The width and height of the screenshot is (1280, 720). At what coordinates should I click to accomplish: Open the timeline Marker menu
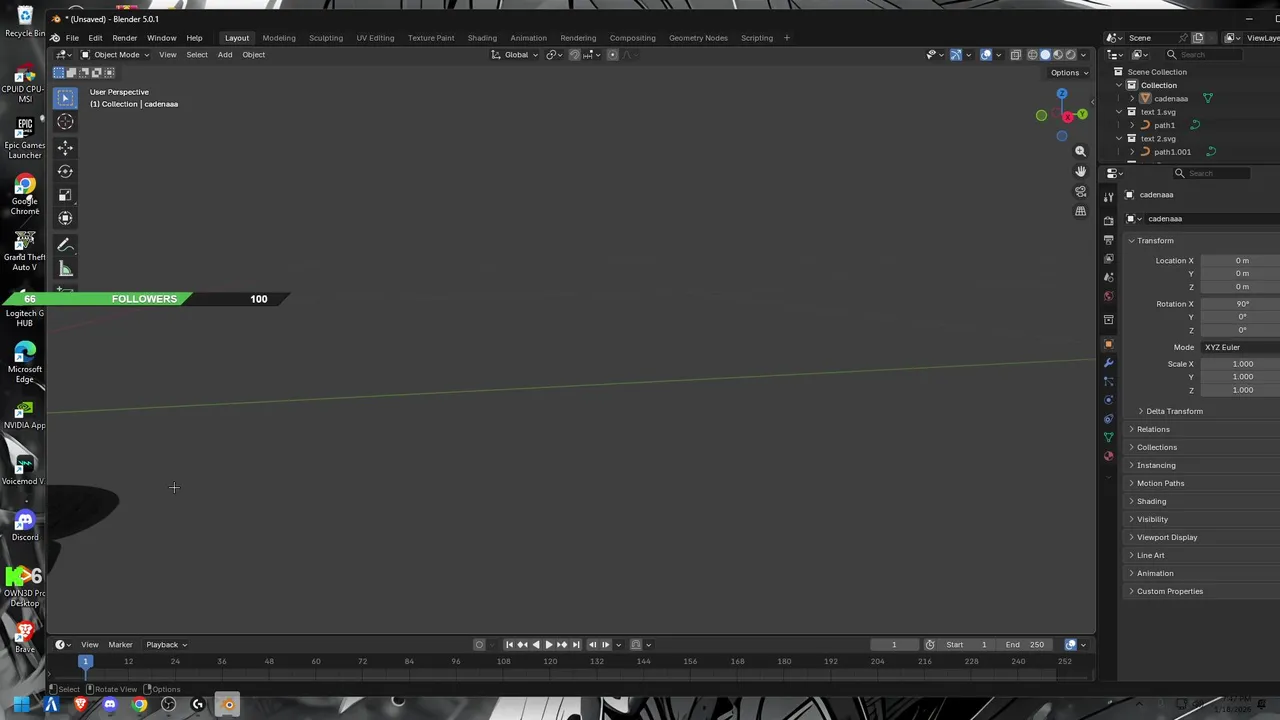pyautogui.click(x=120, y=645)
